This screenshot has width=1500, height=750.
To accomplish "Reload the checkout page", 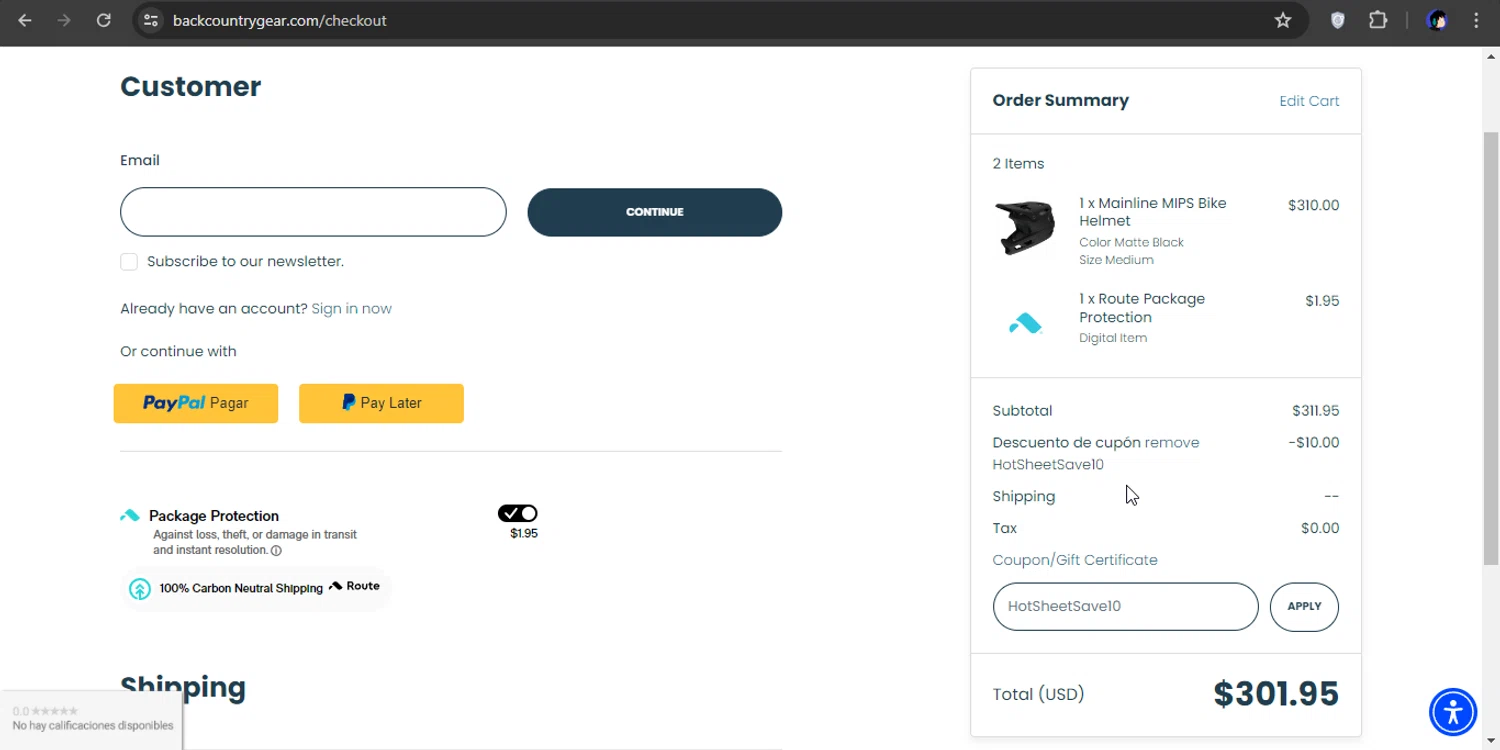I will pos(103,20).
